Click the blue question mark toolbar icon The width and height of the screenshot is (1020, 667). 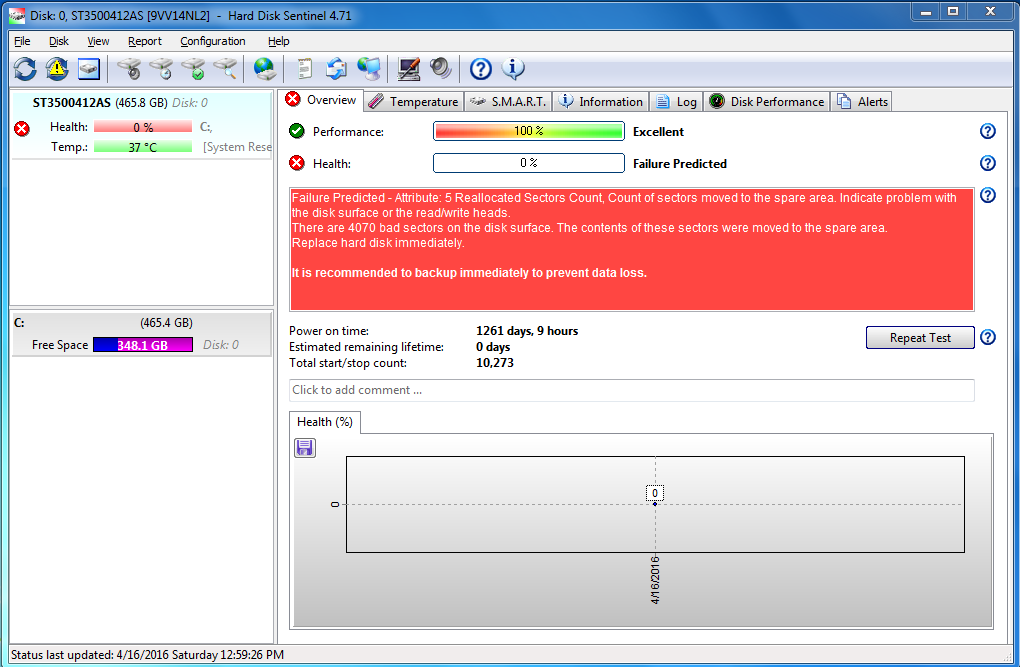point(481,69)
